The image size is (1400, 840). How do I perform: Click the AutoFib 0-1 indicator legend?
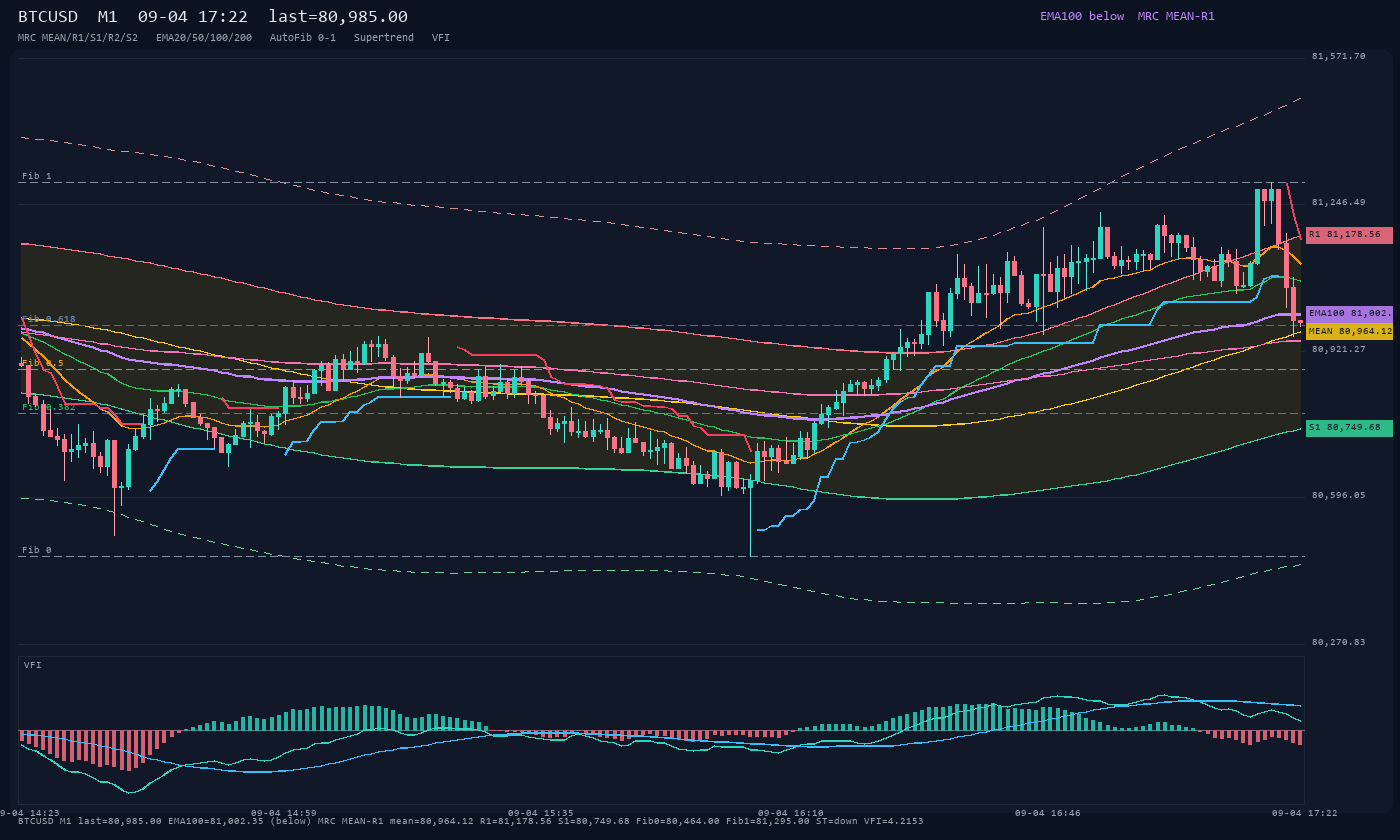click(303, 37)
